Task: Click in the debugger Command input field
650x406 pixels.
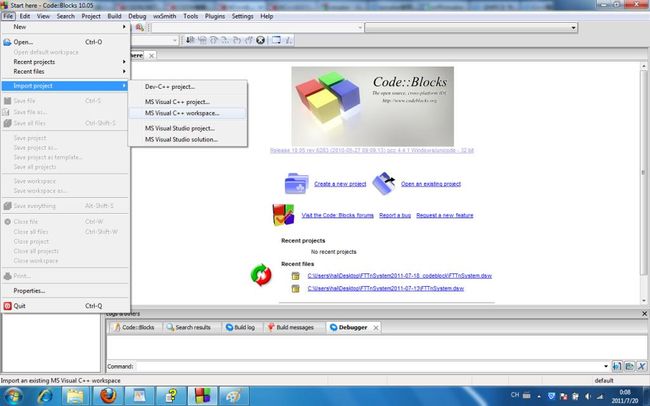Action: pos(369,367)
